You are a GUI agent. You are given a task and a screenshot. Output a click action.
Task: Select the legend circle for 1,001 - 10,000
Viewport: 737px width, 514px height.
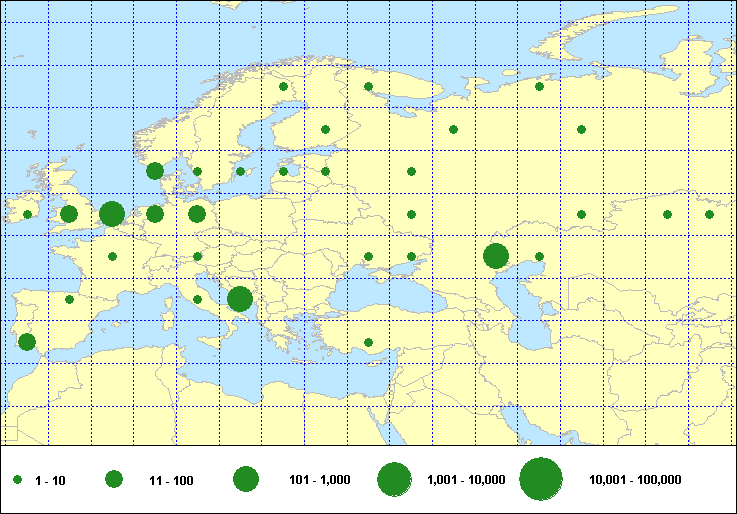tap(394, 480)
